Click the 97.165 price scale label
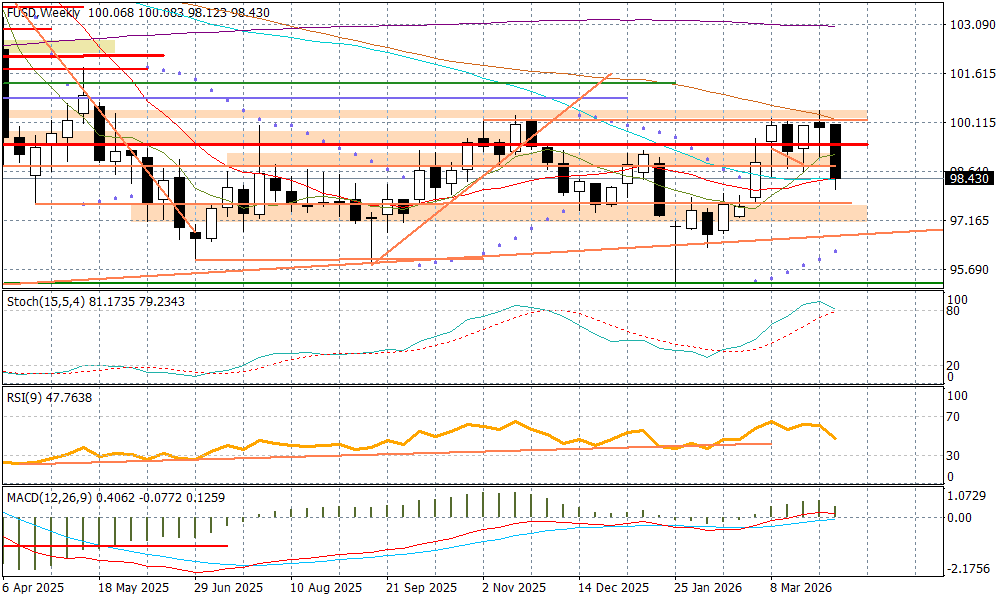1000x600 pixels. (969, 221)
